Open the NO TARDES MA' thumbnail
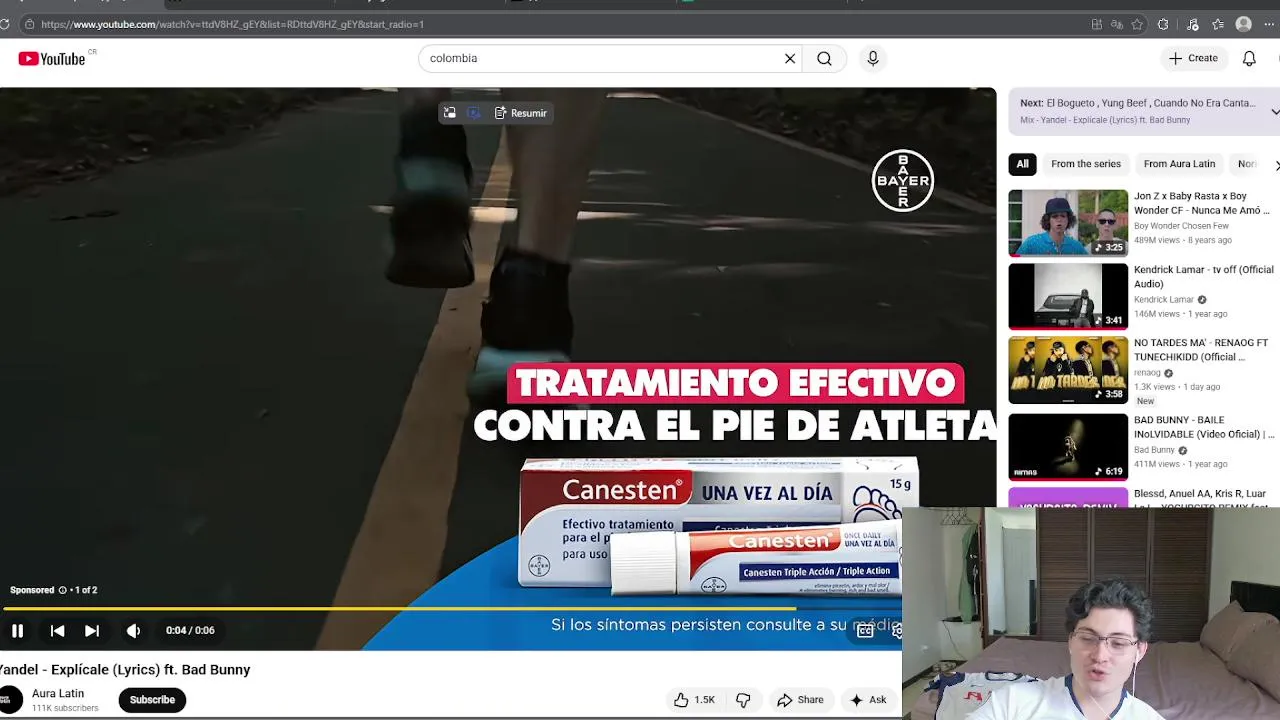The height and width of the screenshot is (720, 1280). pyautogui.click(x=1068, y=370)
